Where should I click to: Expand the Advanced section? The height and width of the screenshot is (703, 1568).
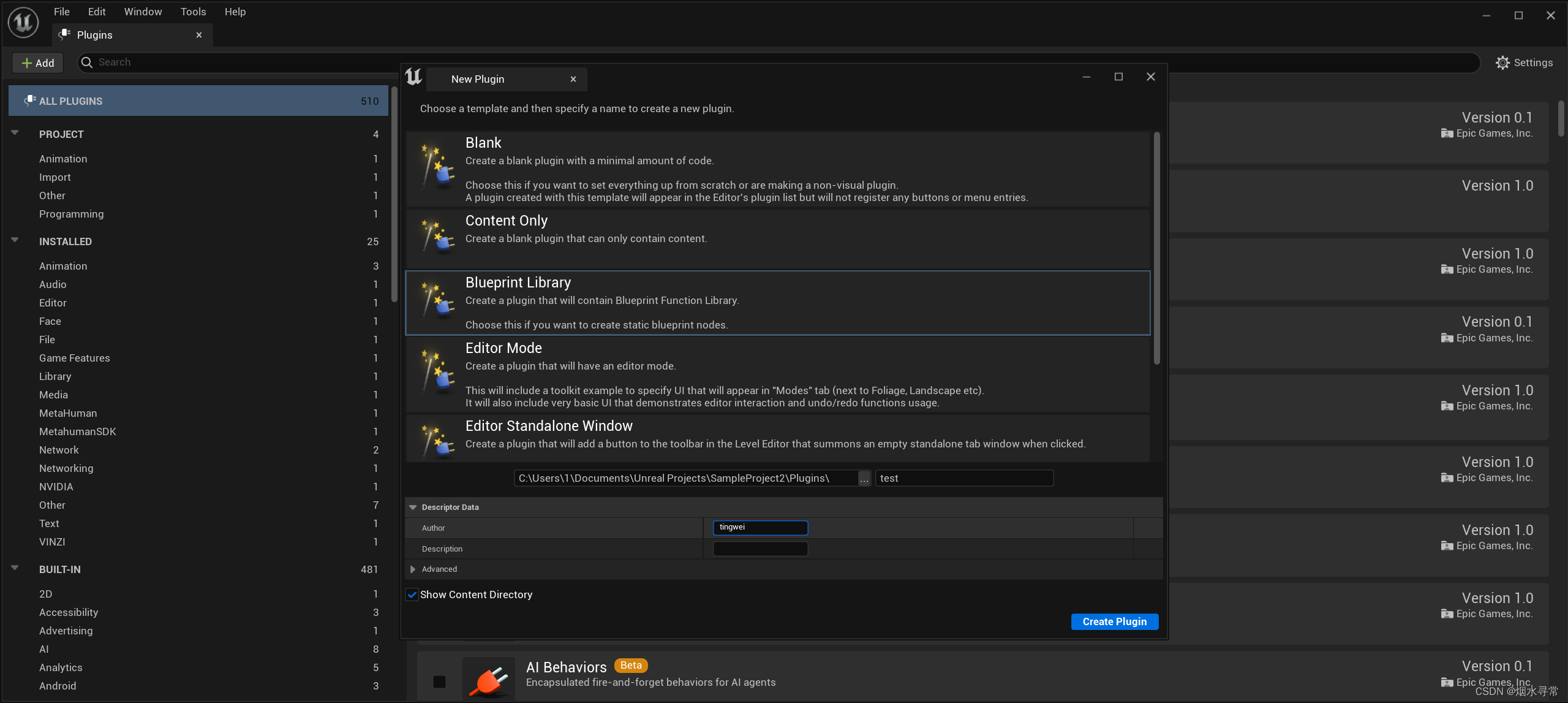tap(413, 569)
